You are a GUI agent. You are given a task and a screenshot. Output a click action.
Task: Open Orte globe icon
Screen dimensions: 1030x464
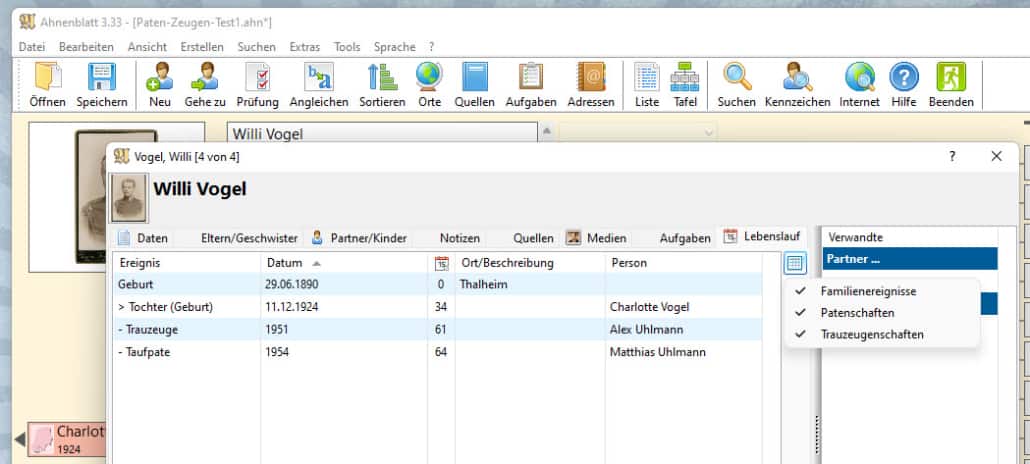pos(429,77)
